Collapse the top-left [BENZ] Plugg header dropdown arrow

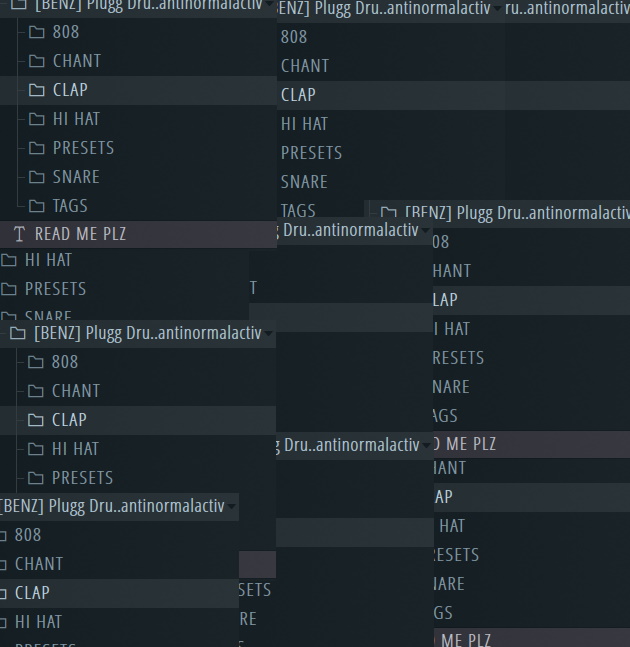pyautogui.click(x=269, y=5)
